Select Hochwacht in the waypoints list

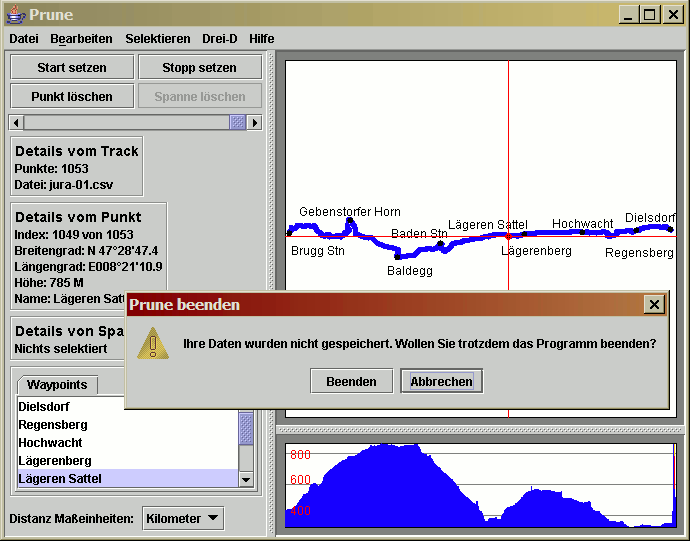click(x=50, y=443)
